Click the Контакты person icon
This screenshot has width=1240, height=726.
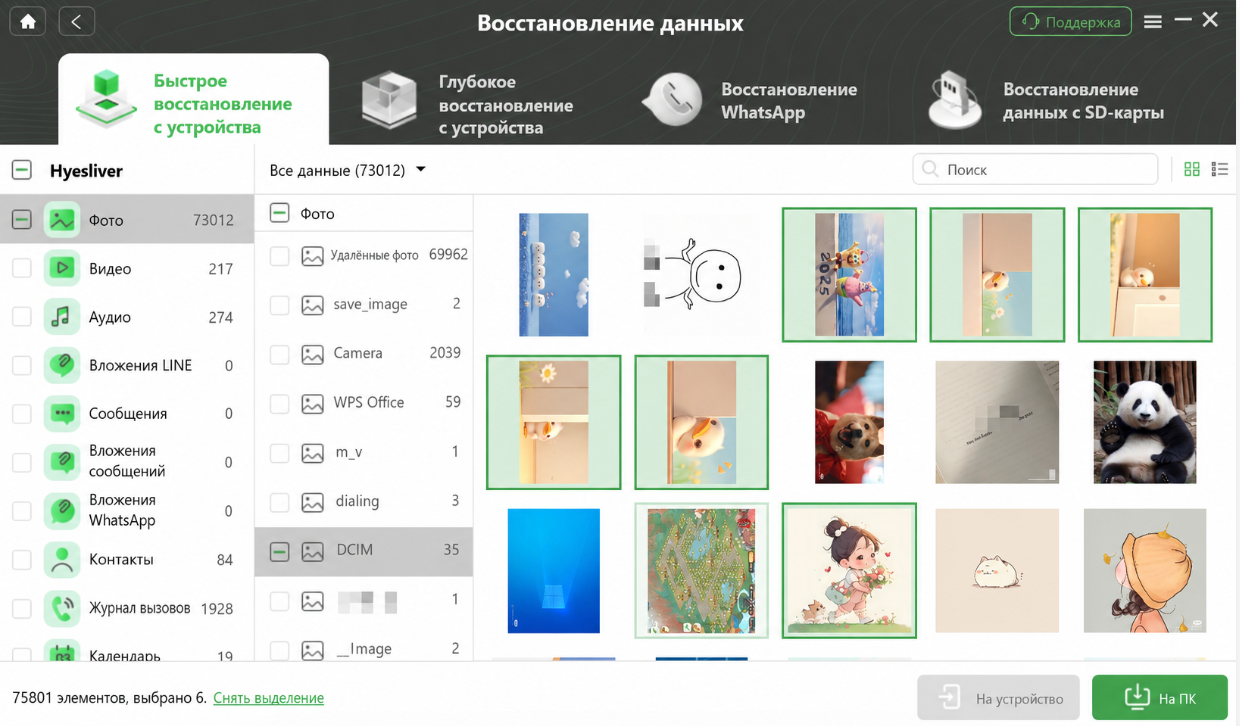62,559
